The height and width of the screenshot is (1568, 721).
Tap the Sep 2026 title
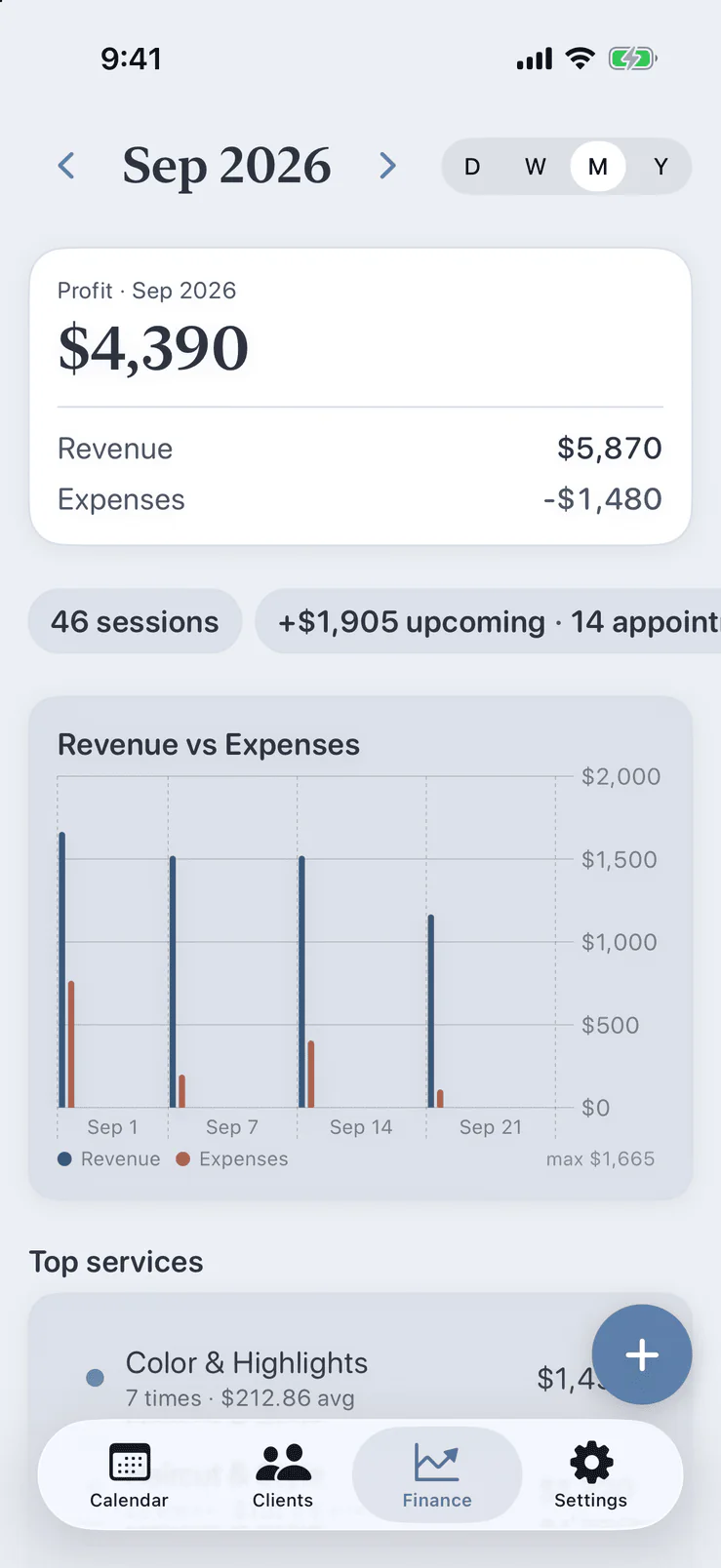click(226, 166)
